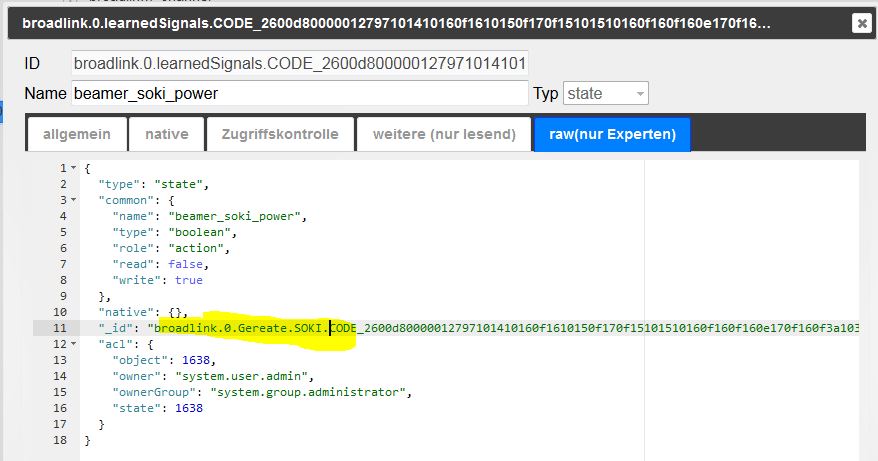Place cursor in the "_id" value broadlink.0.Gereate.SOKI

point(242,328)
